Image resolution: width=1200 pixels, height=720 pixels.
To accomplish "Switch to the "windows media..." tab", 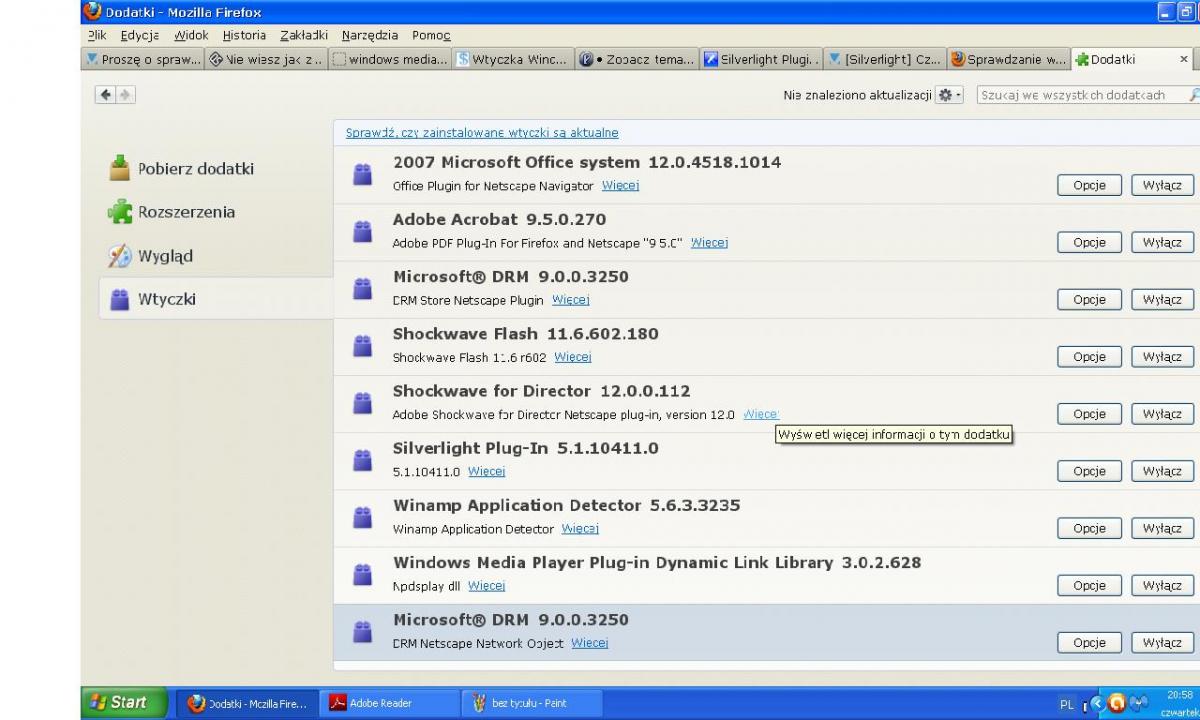I will tap(390, 59).
